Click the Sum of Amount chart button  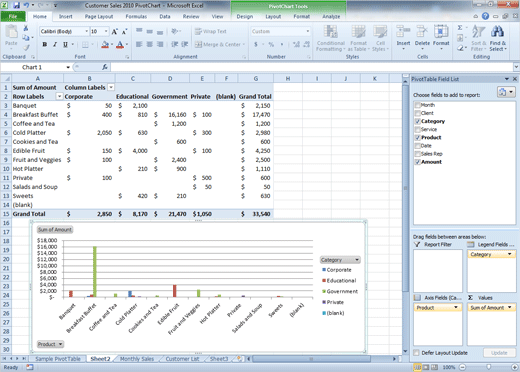pyautogui.click(x=55, y=230)
